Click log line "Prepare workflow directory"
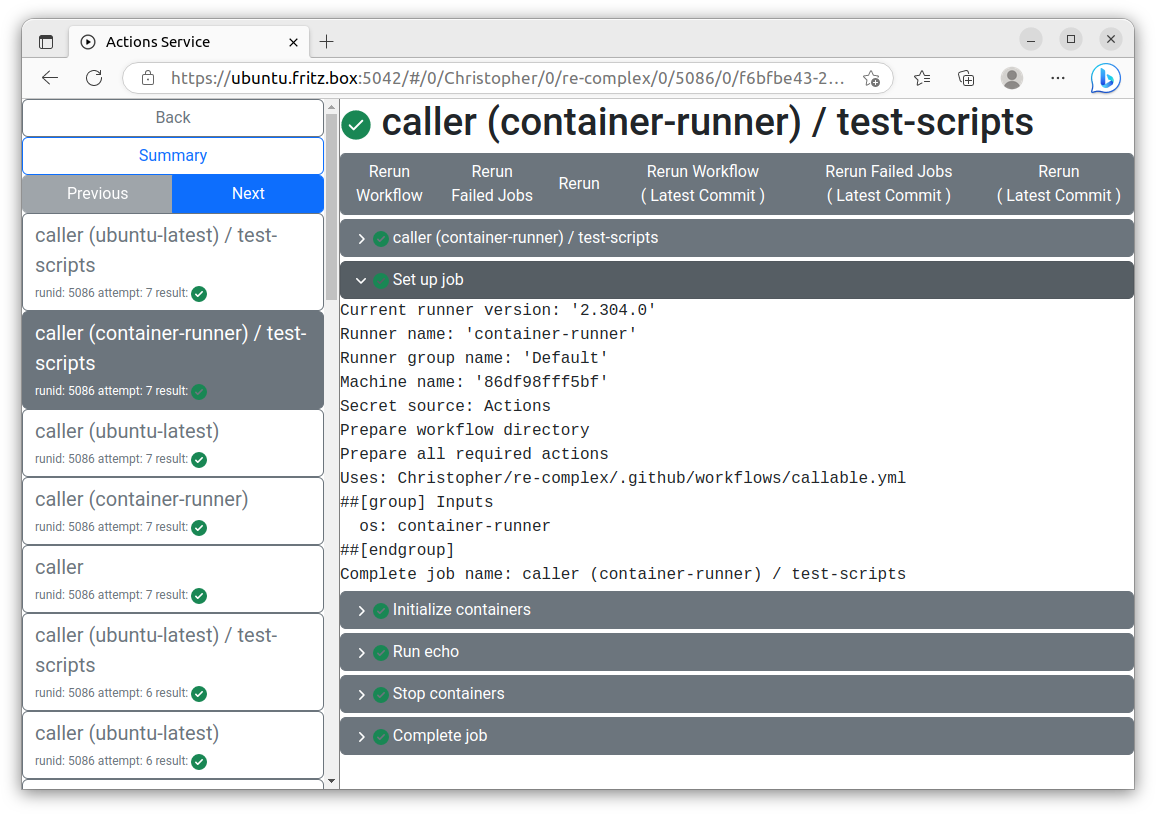 tap(464, 430)
